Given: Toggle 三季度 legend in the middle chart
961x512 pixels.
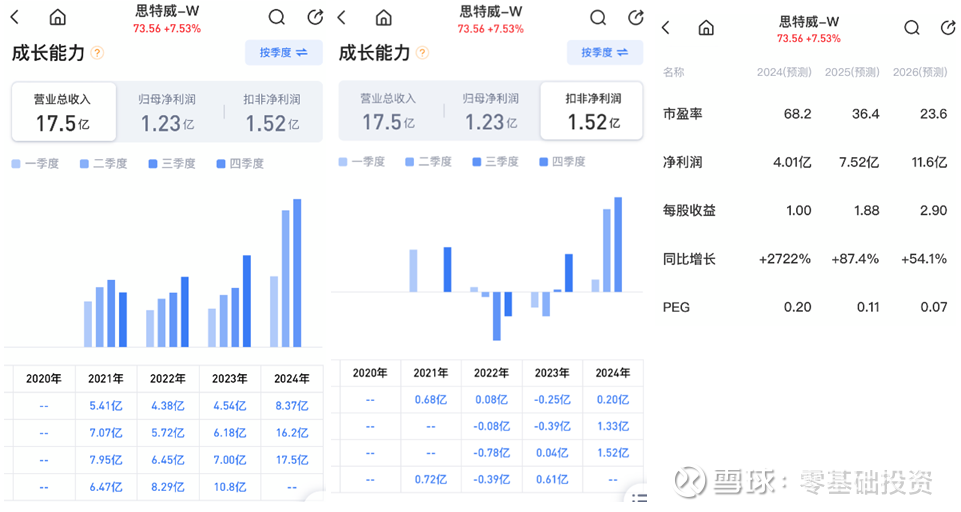Looking at the screenshot, I should (x=495, y=162).
